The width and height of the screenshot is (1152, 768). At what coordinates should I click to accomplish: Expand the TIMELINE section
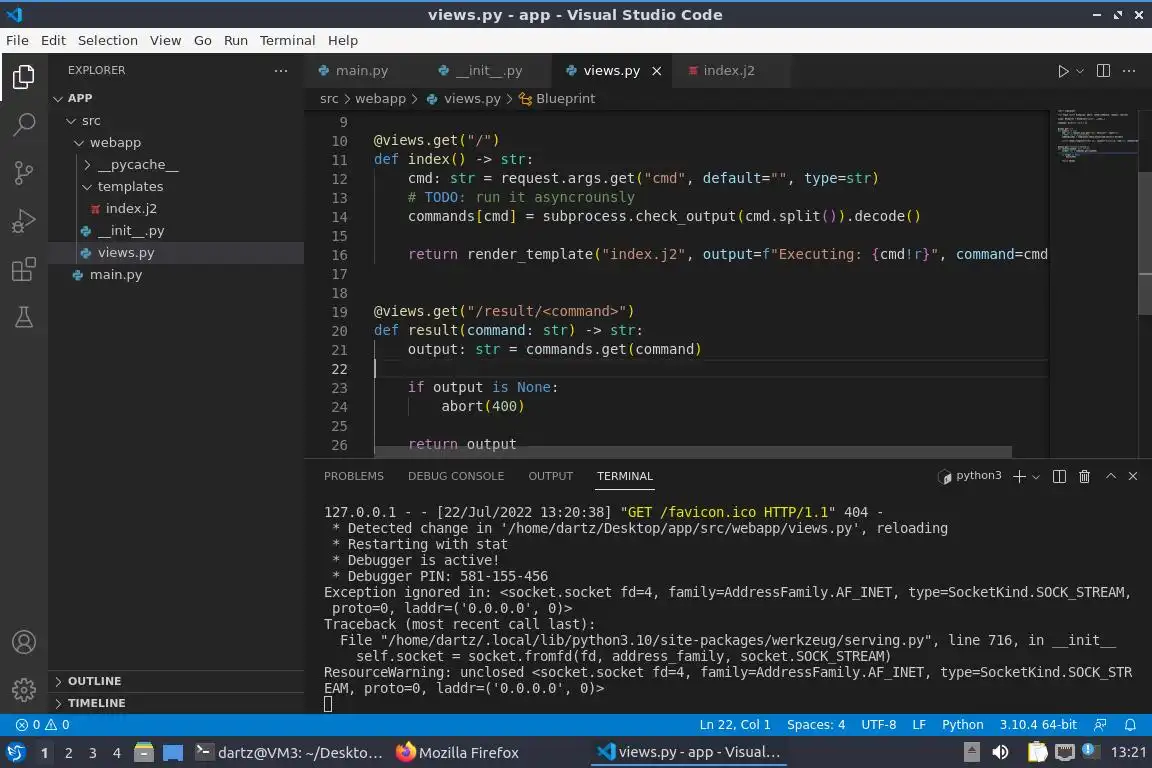[x=176, y=703]
